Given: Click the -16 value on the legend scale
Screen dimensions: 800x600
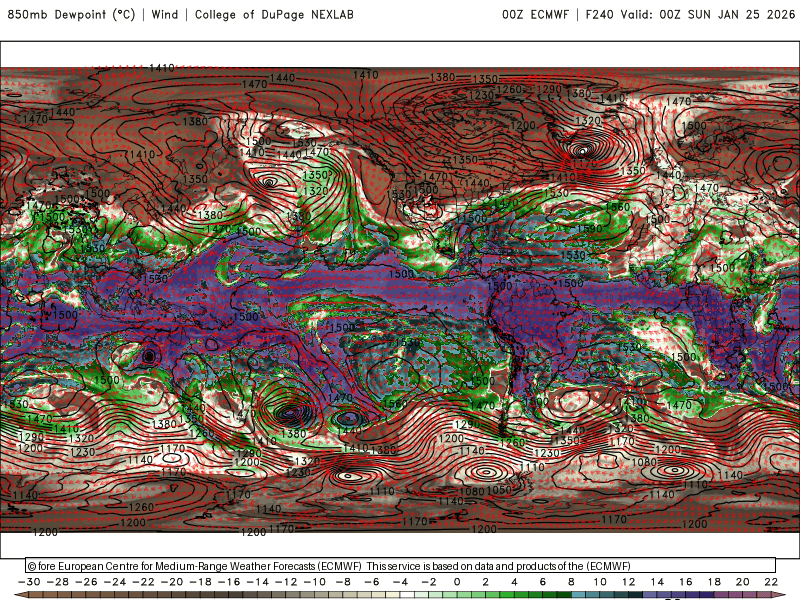Looking at the screenshot, I should pyautogui.click(x=229, y=582).
